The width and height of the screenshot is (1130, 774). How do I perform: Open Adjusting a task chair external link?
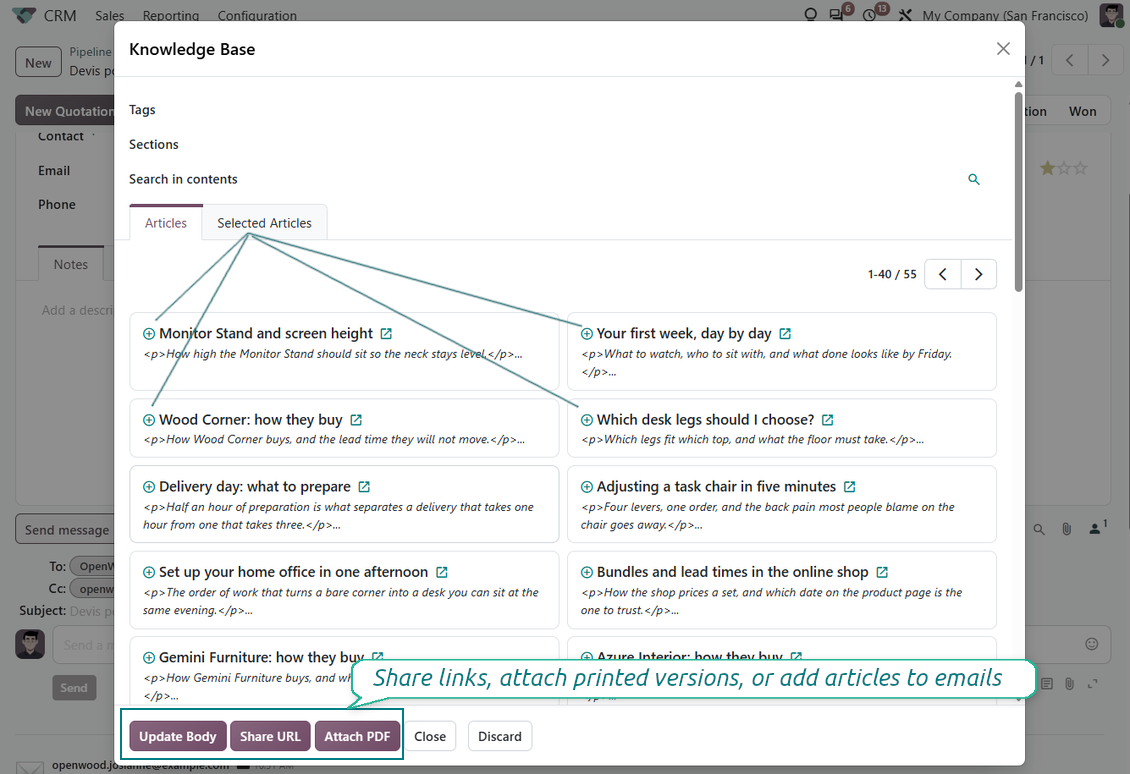(850, 487)
